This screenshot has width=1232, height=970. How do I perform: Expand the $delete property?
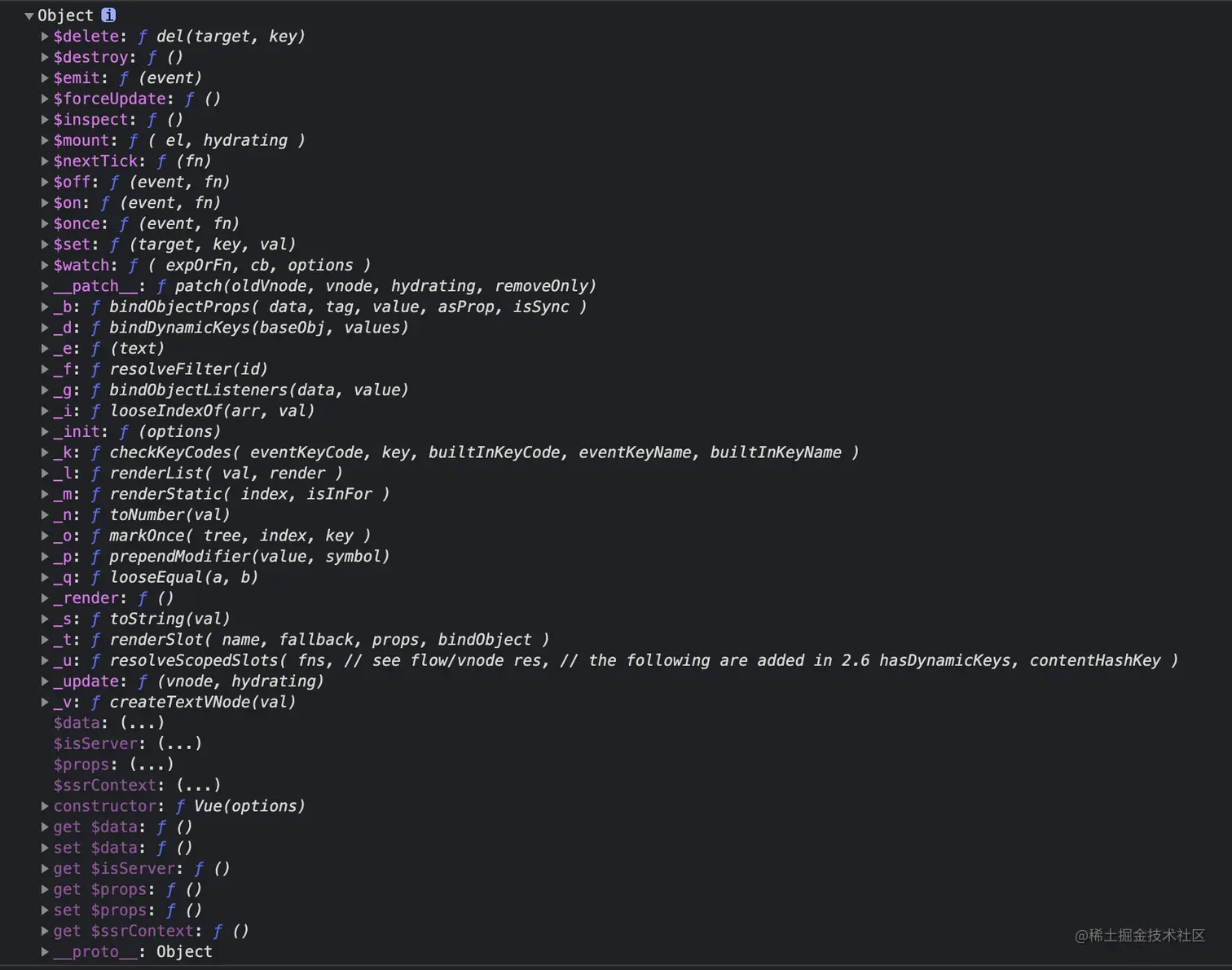tap(45, 36)
